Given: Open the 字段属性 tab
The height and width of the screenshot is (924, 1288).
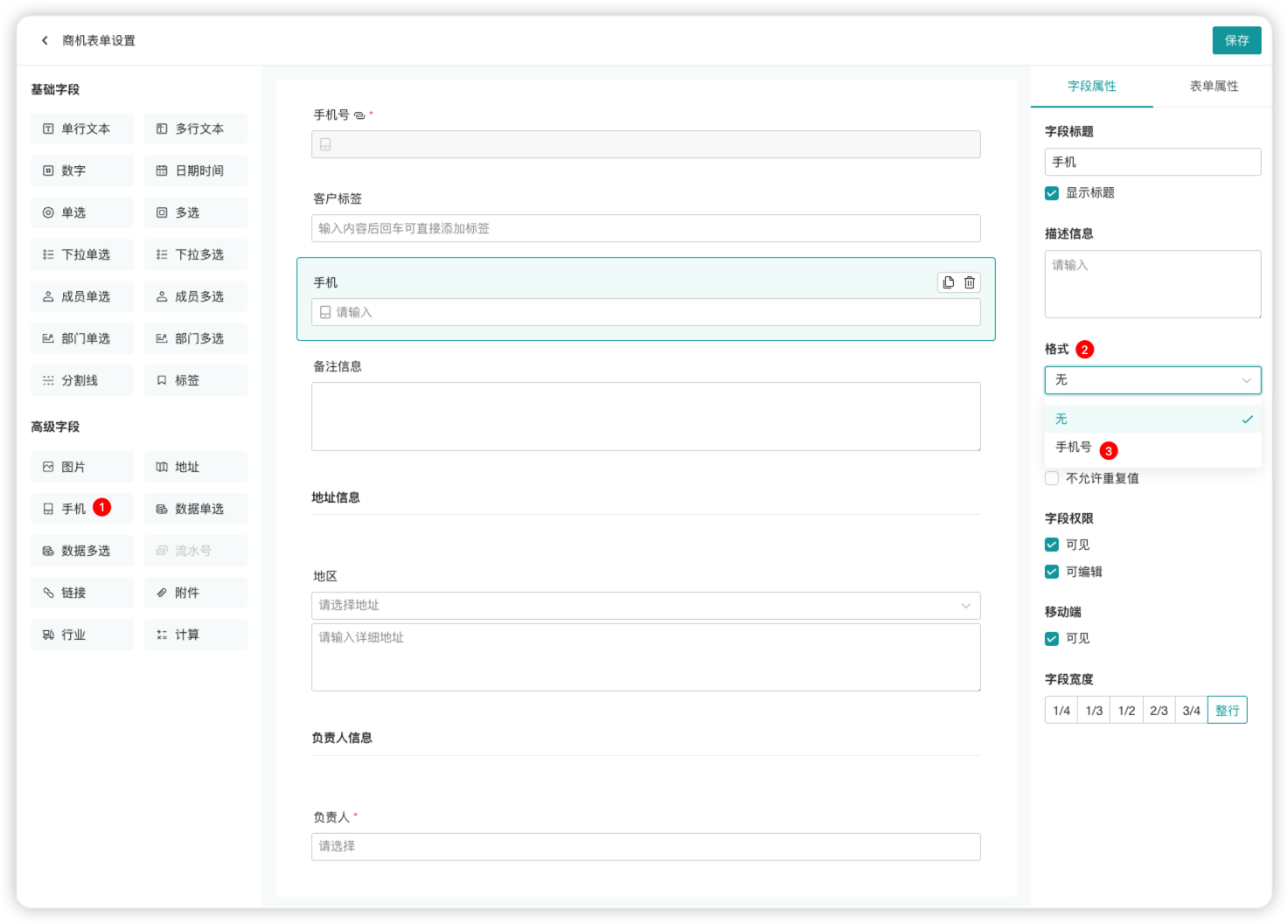Looking at the screenshot, I should [x=1091, y=86].
